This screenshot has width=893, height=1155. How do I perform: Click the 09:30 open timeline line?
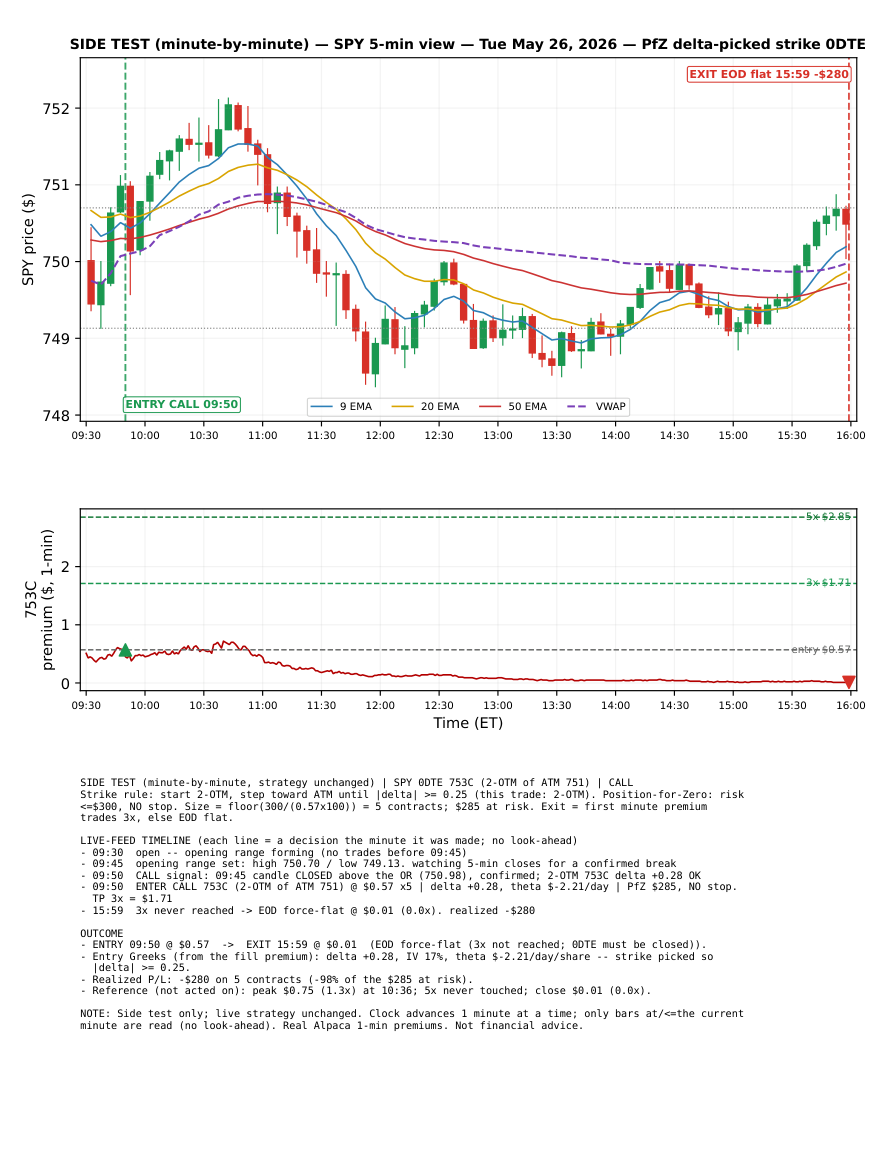coord(273,852)
